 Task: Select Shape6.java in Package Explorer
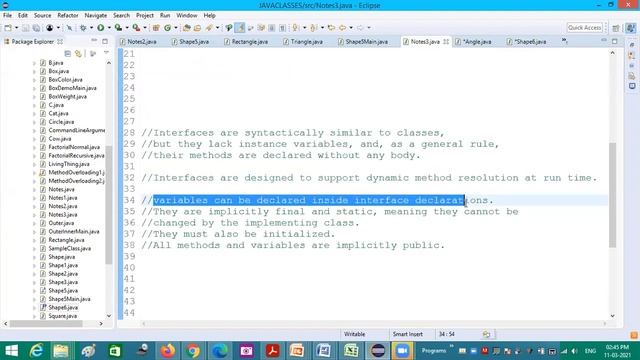point(63,307)
